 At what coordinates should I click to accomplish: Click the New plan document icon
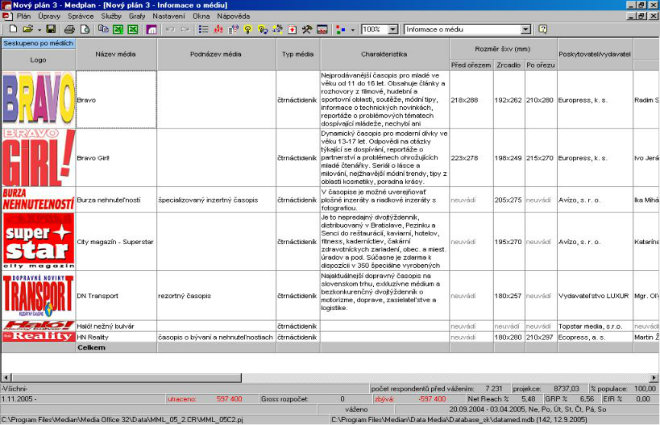click(13, 29)
